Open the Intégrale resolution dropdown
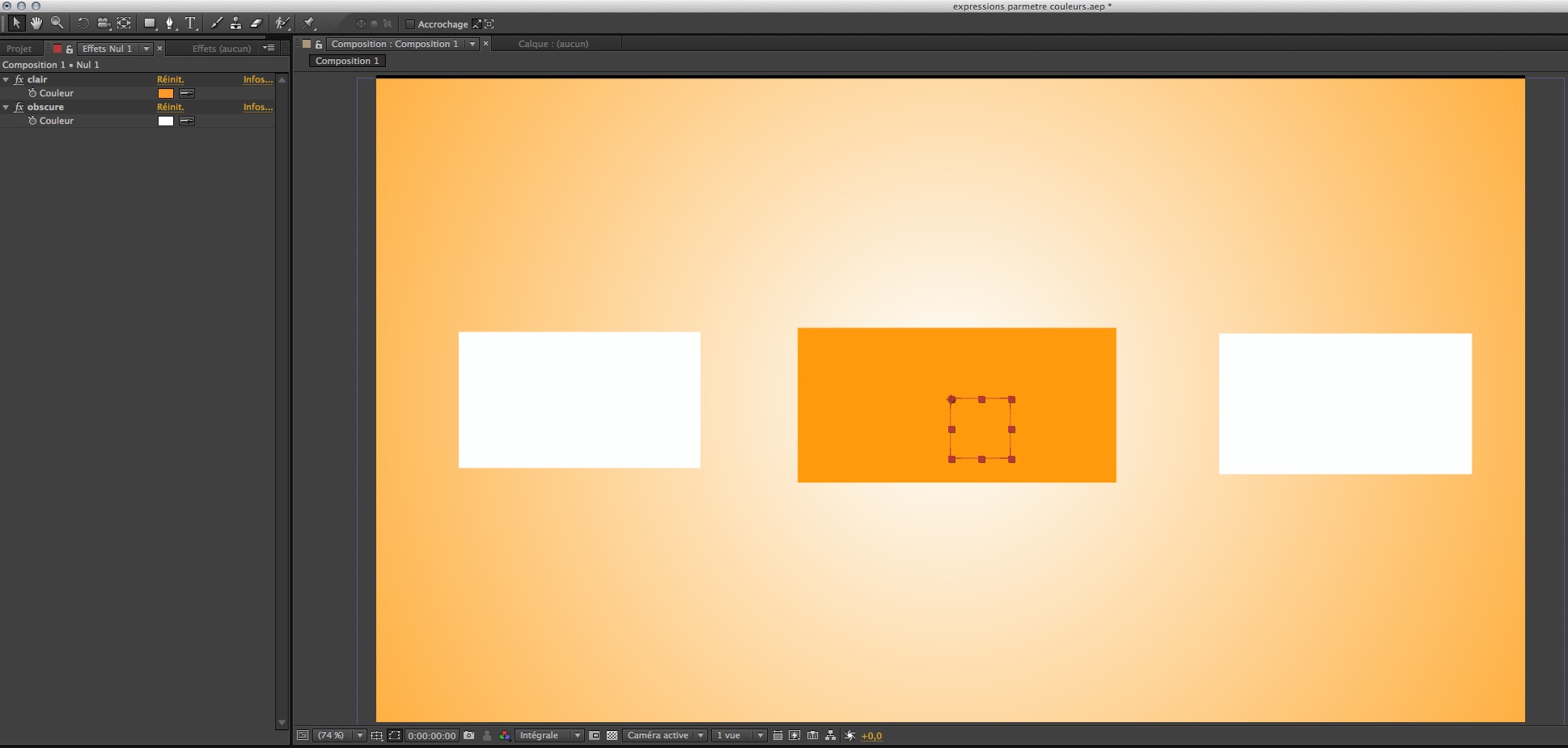Screen dimensions: 1568x748 (550, 735)
